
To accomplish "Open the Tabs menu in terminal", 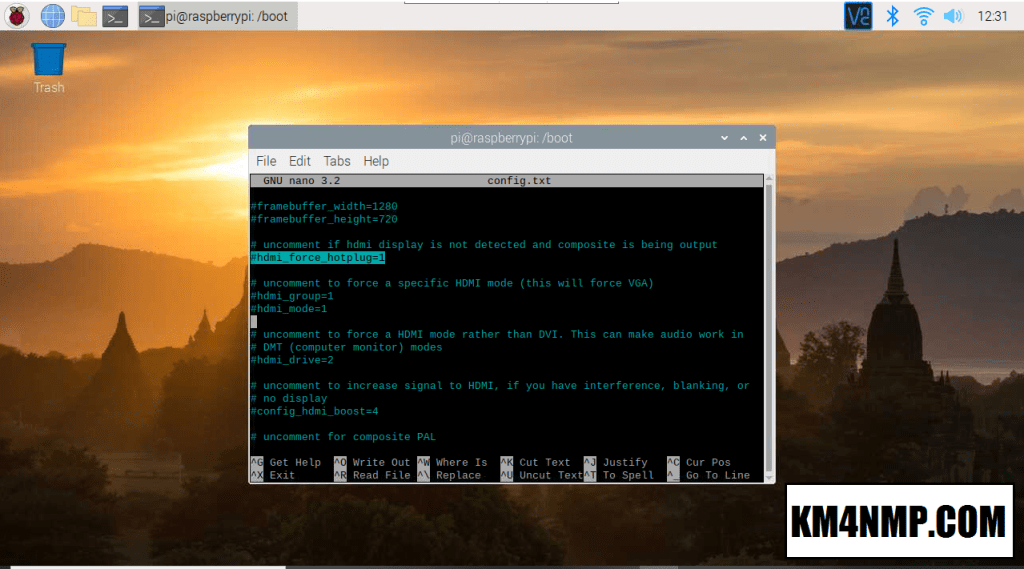I will click(x=337, y=161).
